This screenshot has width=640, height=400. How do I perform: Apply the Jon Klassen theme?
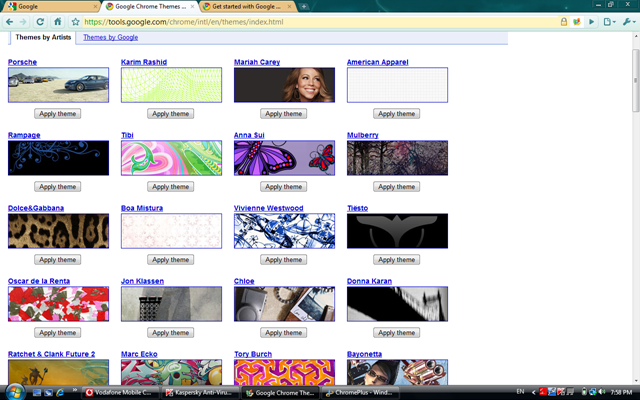click(171, 333)
